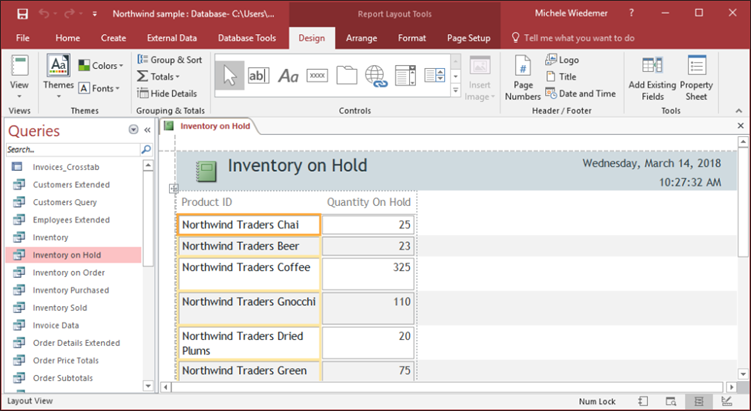Choose the Text Box control

click(259, 76)
